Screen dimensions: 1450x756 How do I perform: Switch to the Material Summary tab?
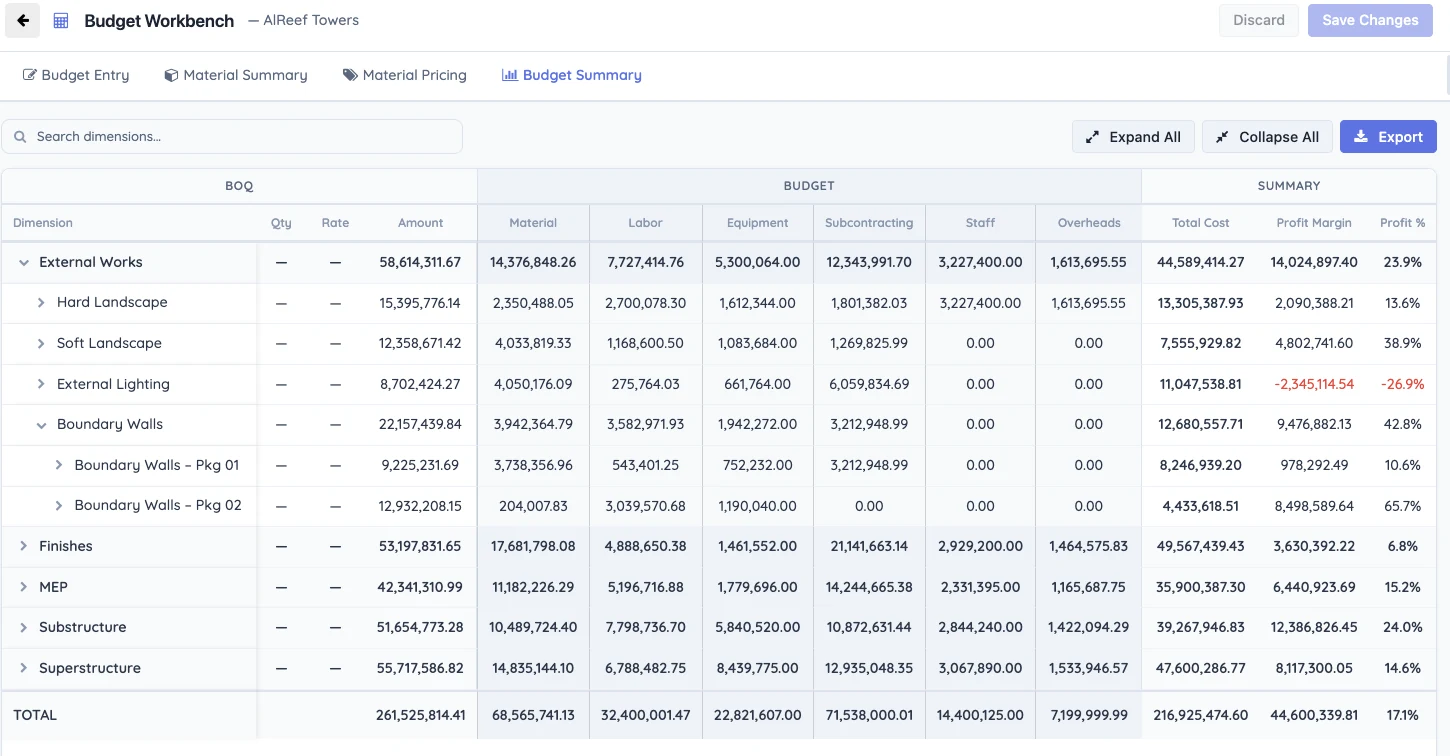[236, 75]
